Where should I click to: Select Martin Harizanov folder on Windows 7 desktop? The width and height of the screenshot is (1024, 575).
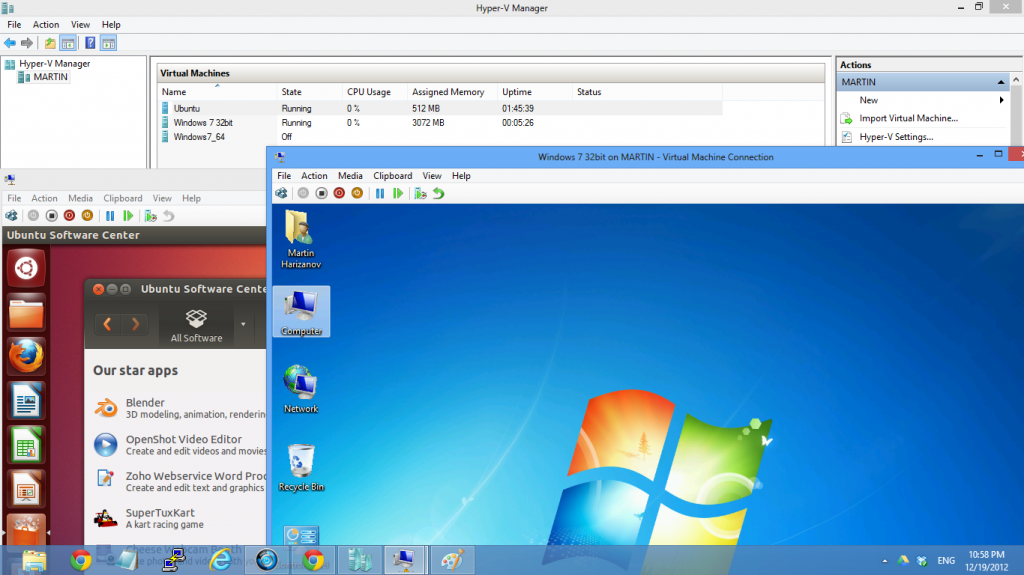tap(301, 239)
